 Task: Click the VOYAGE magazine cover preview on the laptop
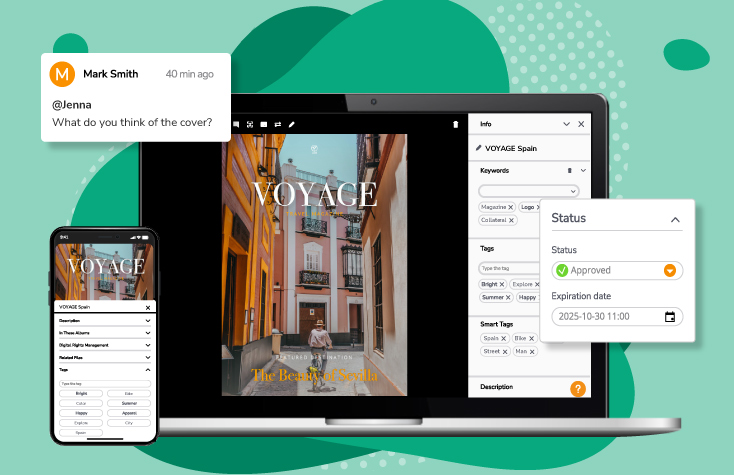(314, 265)
